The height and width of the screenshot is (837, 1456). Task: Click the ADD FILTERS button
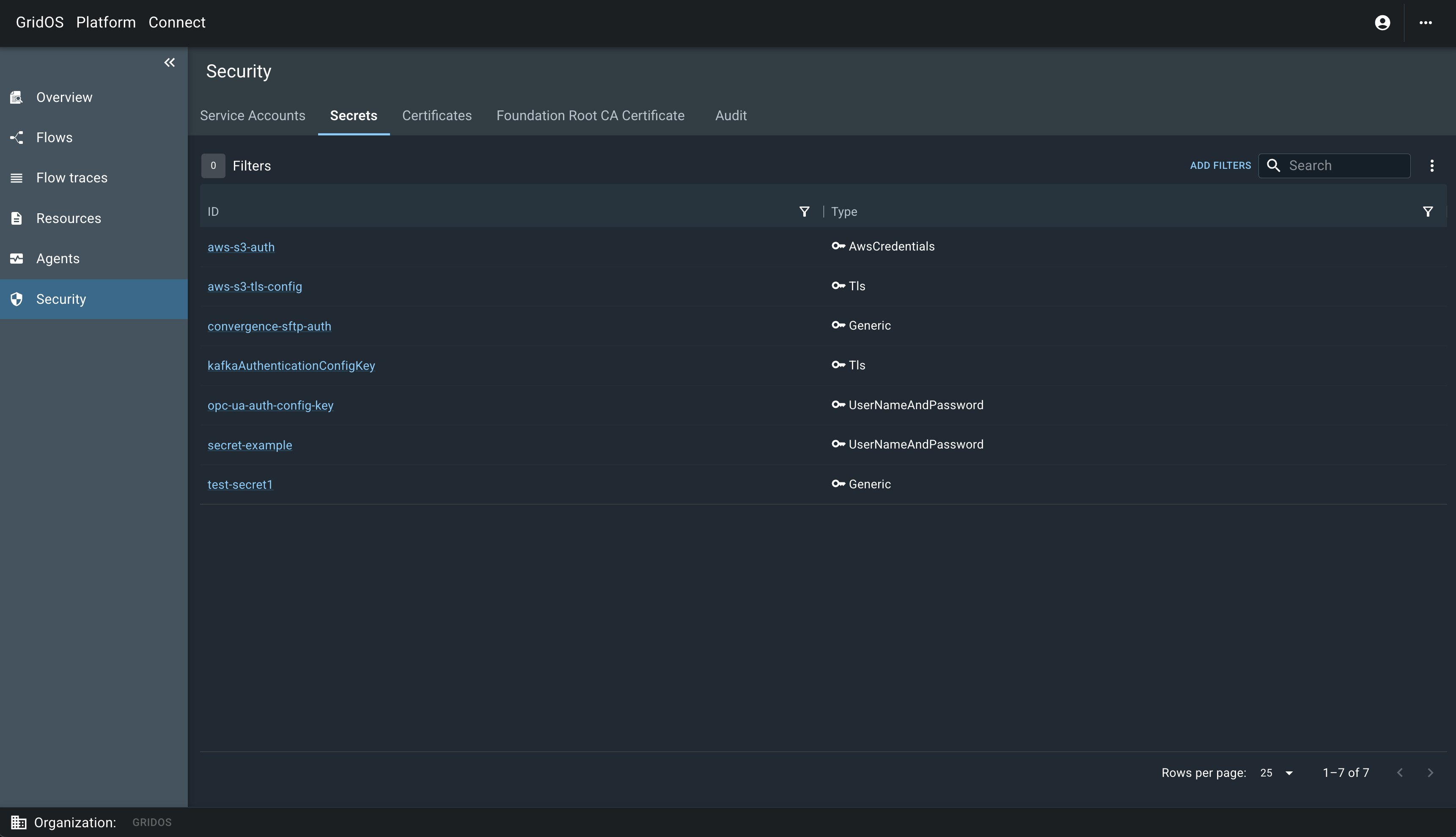[1220, 165]
